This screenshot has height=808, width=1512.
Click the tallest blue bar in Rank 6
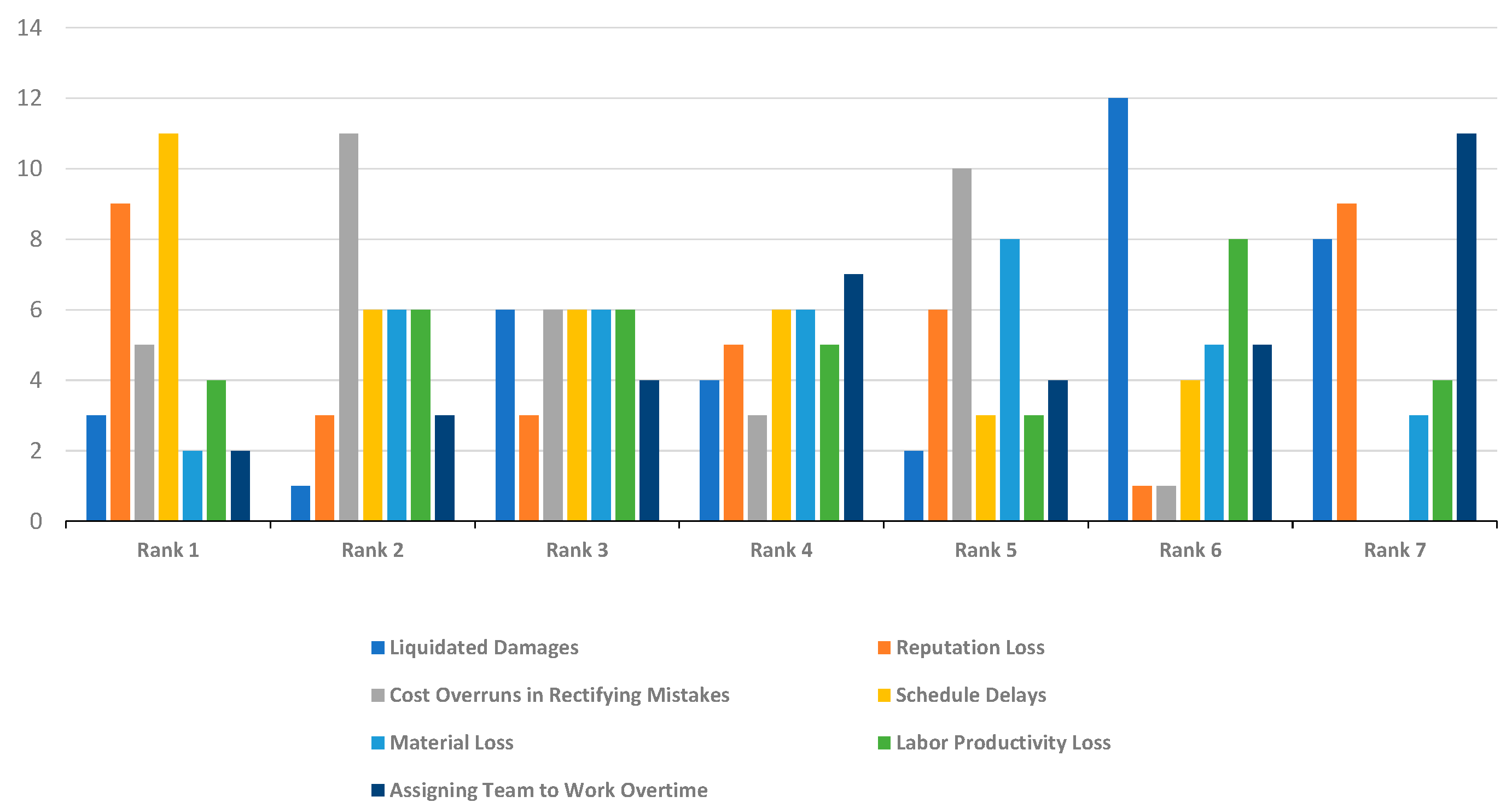pyautogui.click(x=1118, y=309)
